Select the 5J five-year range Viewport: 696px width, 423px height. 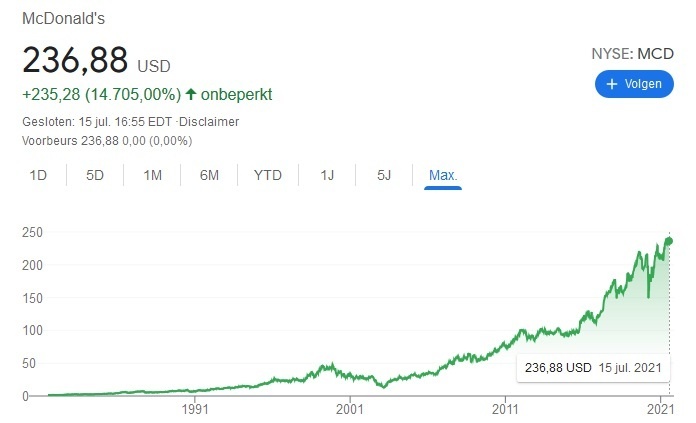pyautogui.click(x=384, y=175)
